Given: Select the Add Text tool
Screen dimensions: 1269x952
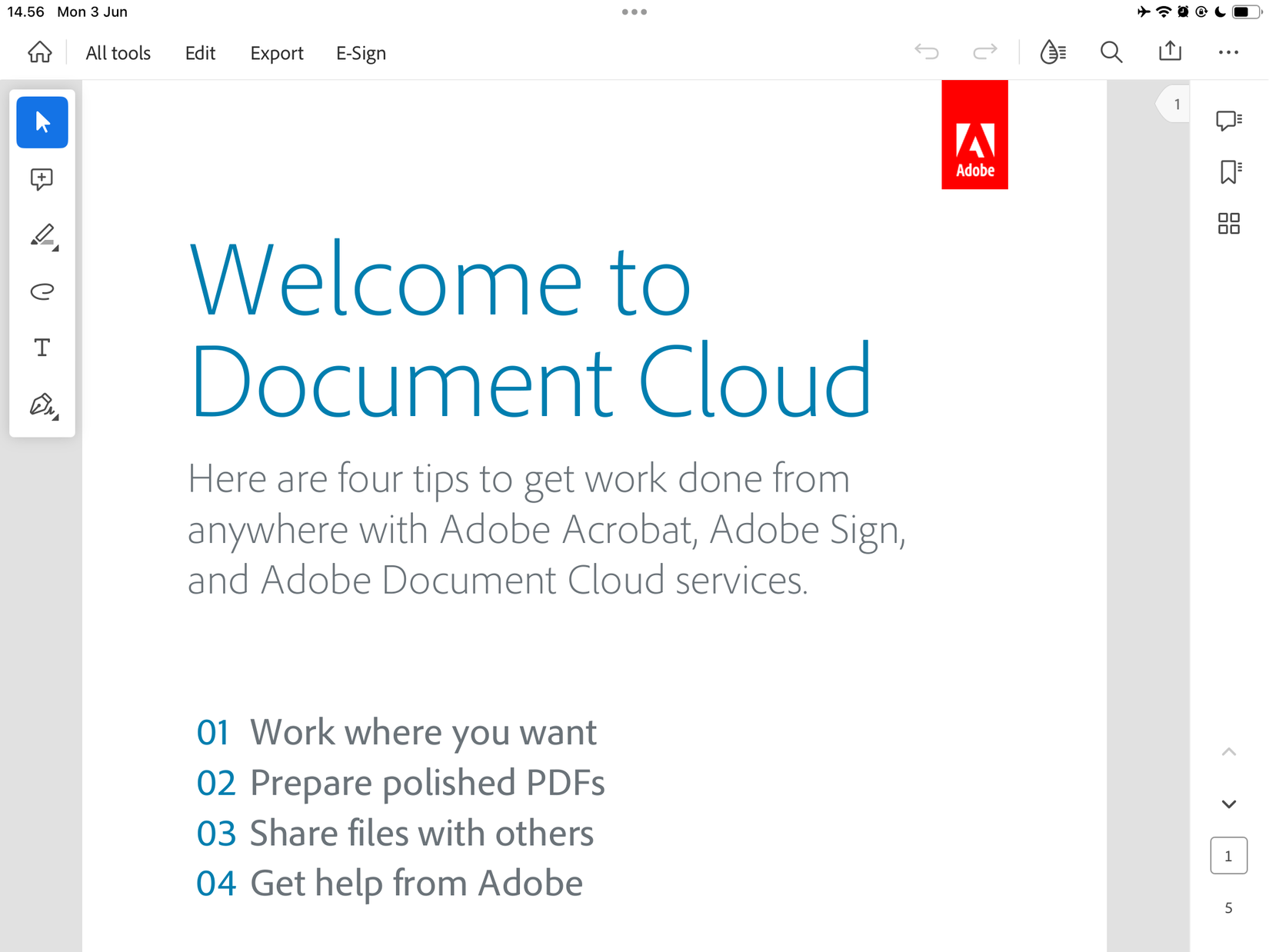Looking at the screenshot, I should pyautogui.click(x=42, y=347).
